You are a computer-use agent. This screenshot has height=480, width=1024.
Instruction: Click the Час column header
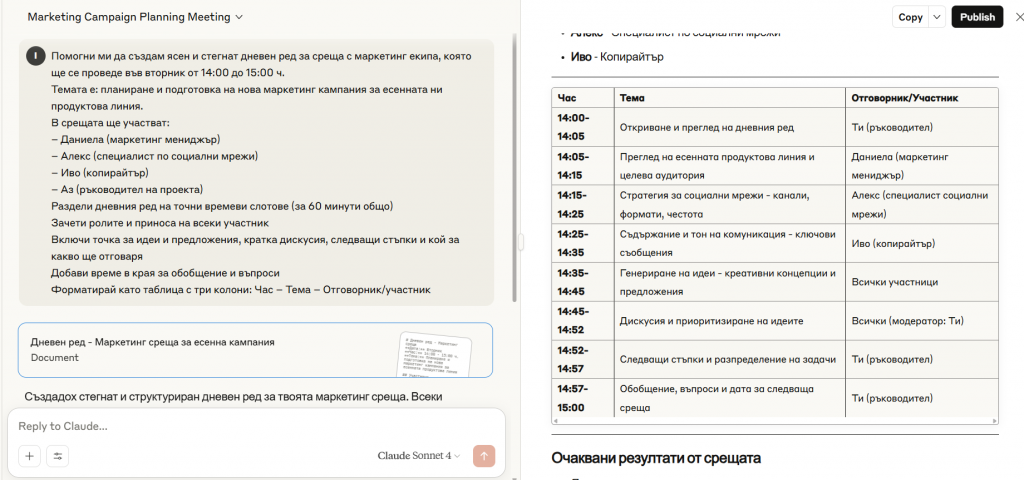[583, 98]
